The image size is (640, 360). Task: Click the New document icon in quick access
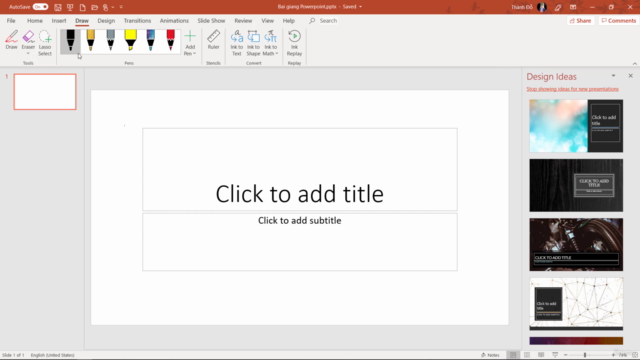[x=82, y=7]
